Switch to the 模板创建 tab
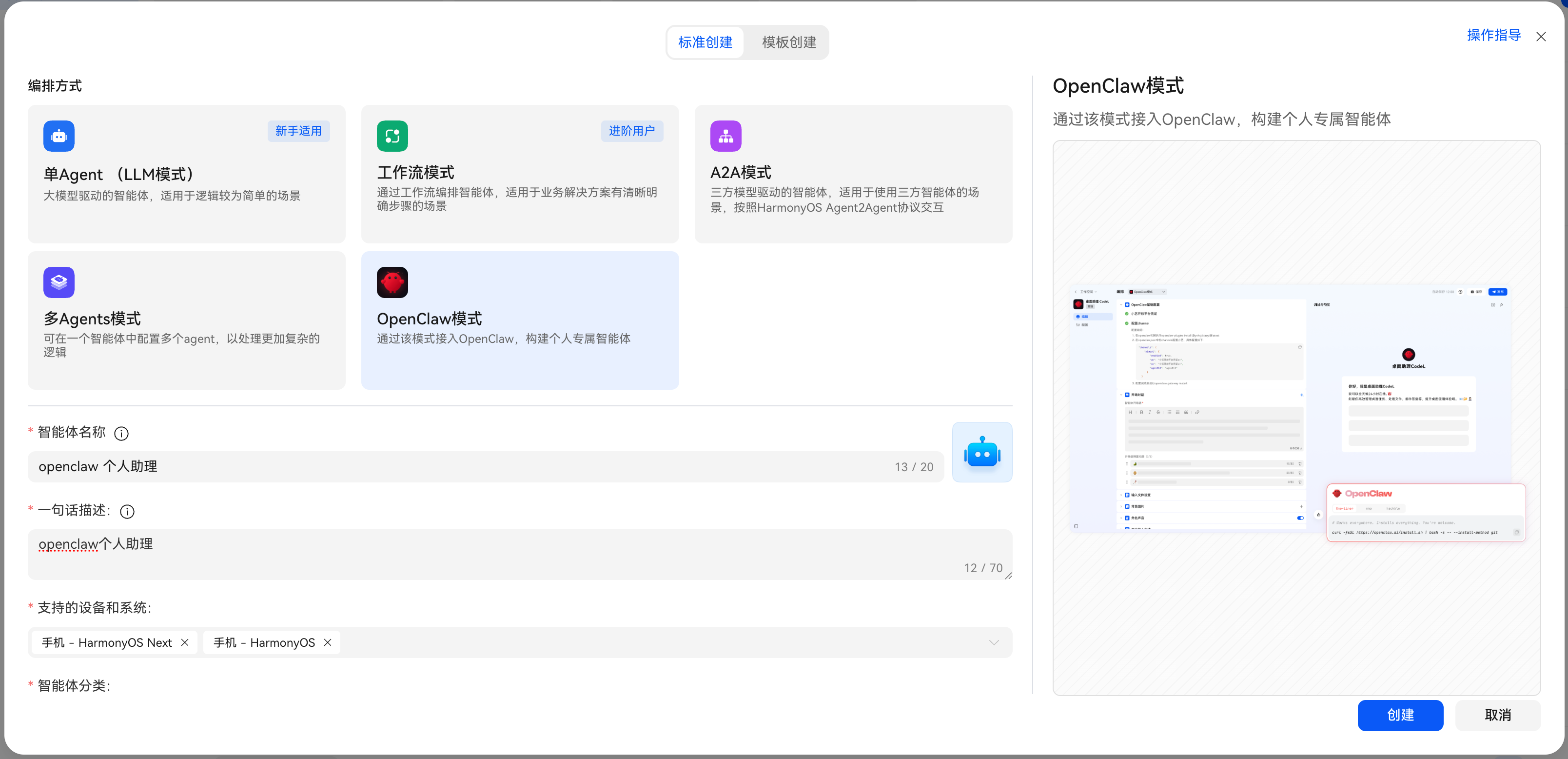 (789, 42)
